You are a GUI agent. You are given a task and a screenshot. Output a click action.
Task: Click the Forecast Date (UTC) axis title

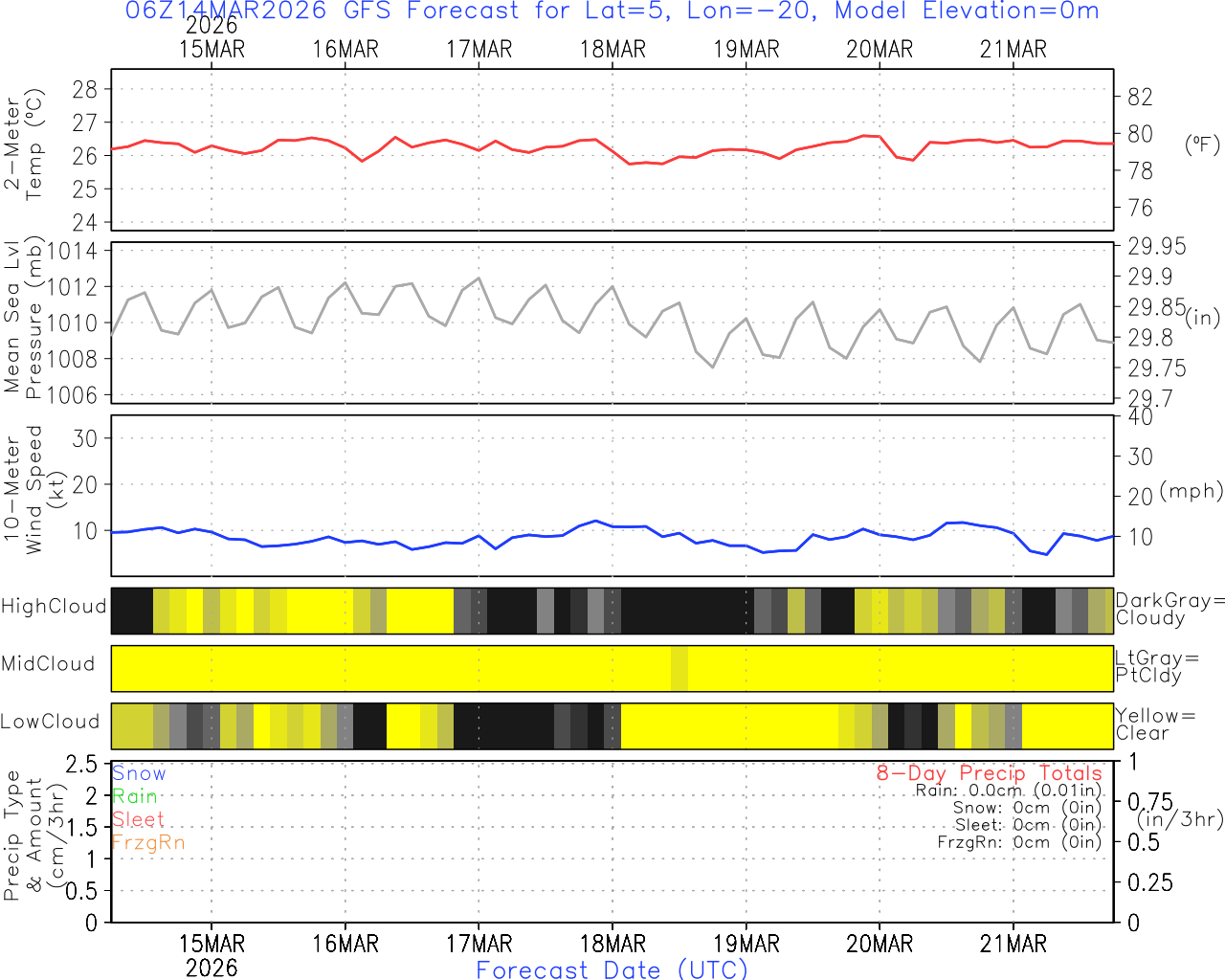[612, 969]
